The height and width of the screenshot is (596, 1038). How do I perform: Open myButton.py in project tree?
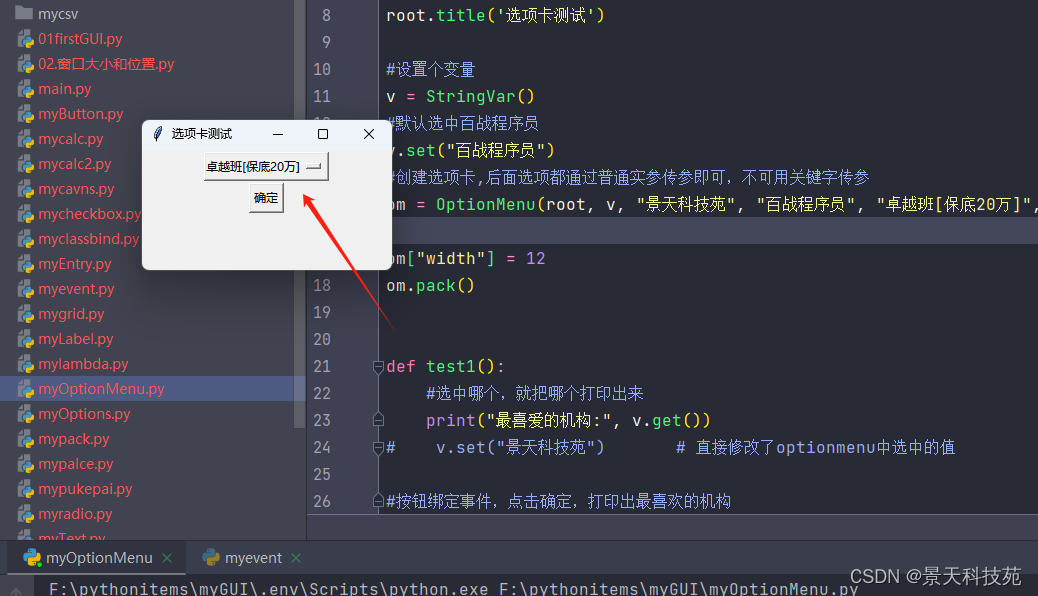[x=81, y=114]
